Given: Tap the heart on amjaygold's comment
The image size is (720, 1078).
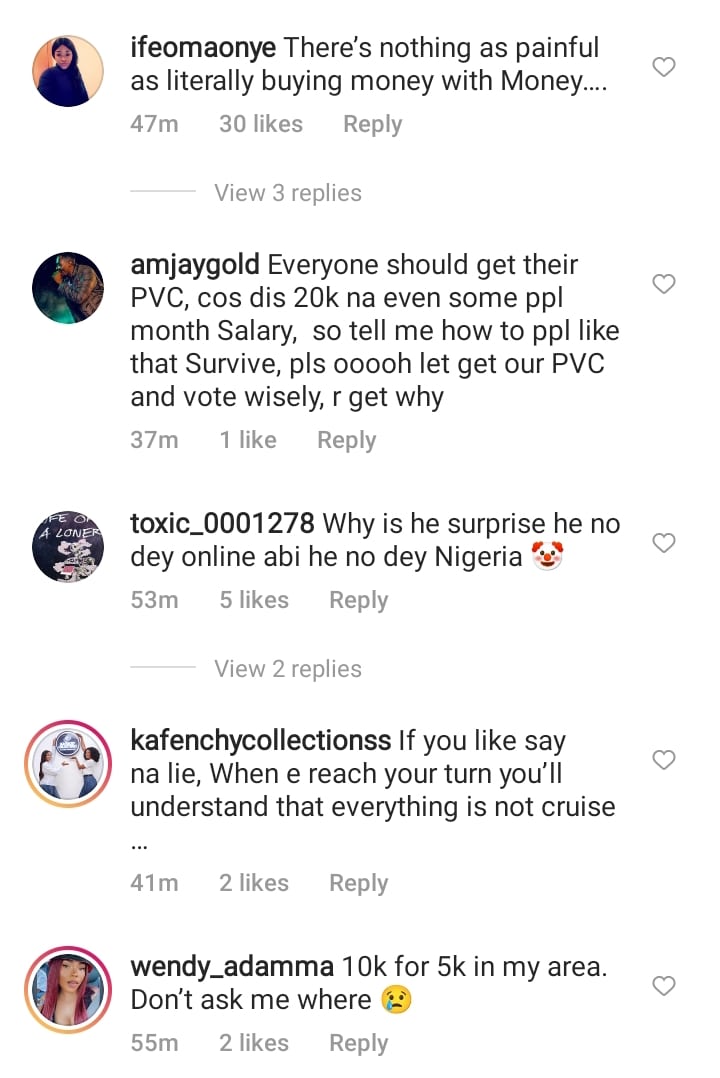Looking at the screenshot, I should [664, 285].
